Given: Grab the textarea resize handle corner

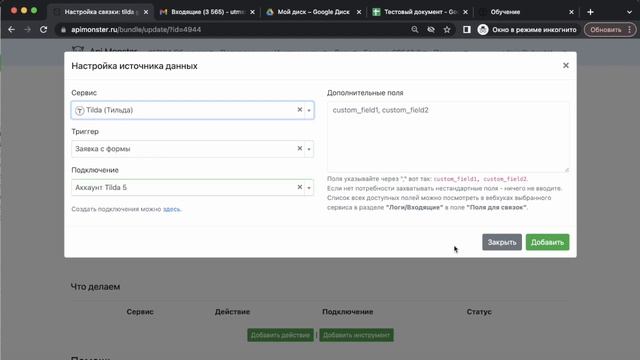Looking at the screenshot, I should (567, 169).
